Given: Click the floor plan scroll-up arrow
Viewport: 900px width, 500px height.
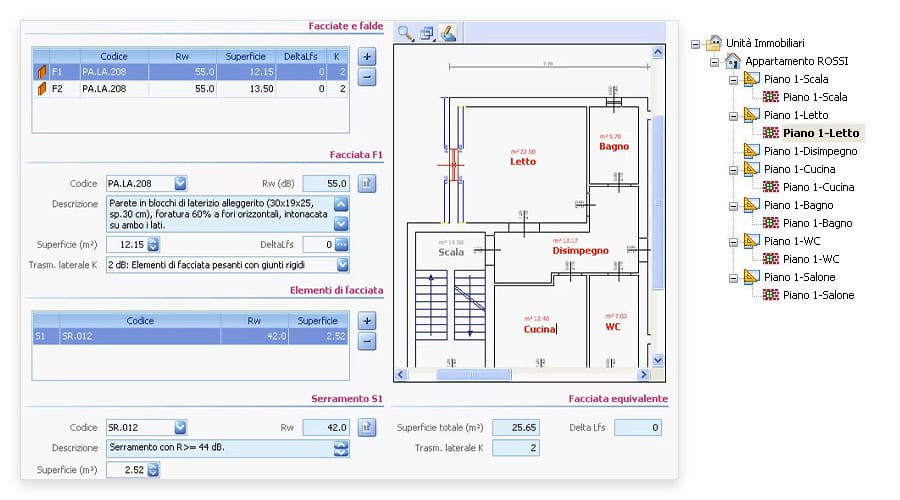Looking at the screenshot, I should [658, 52].
